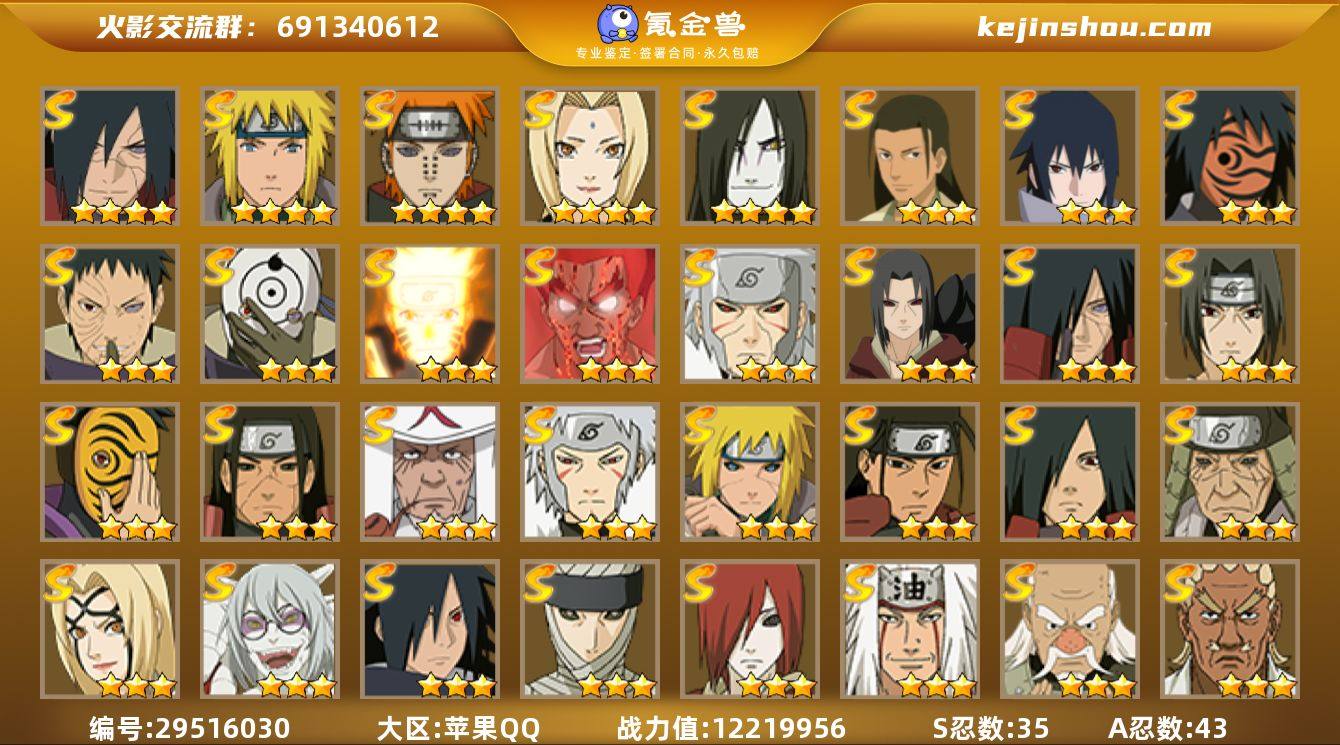1340x745 pixels.
Task: Click the account ID 29516030 label
Action: coord(189,728)
